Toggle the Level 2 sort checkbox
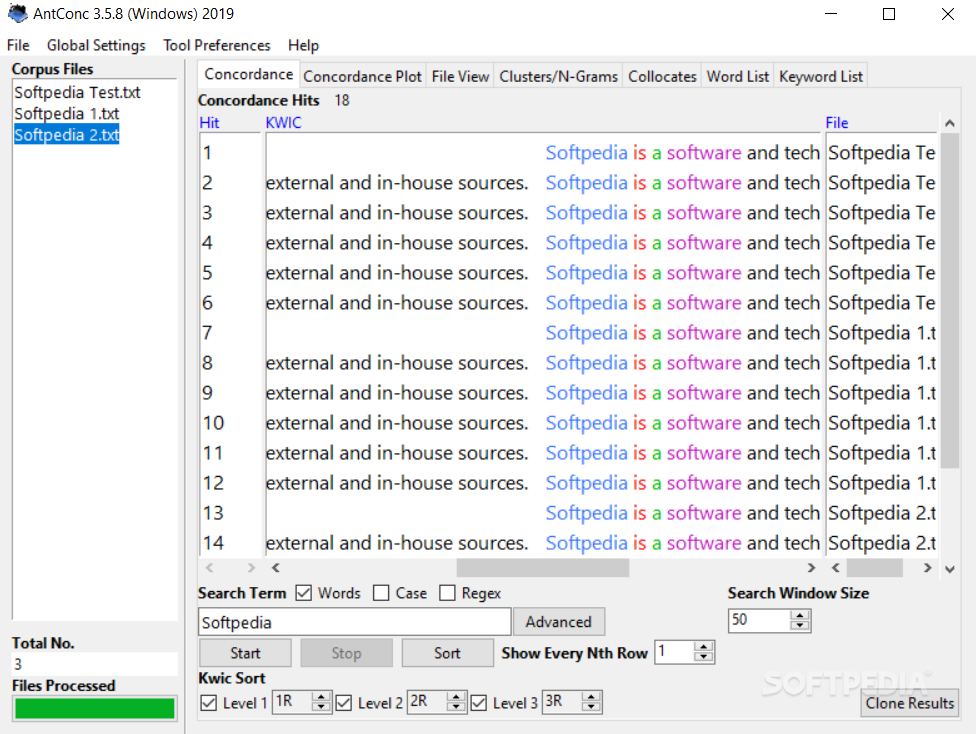 [x=344, y=703]
